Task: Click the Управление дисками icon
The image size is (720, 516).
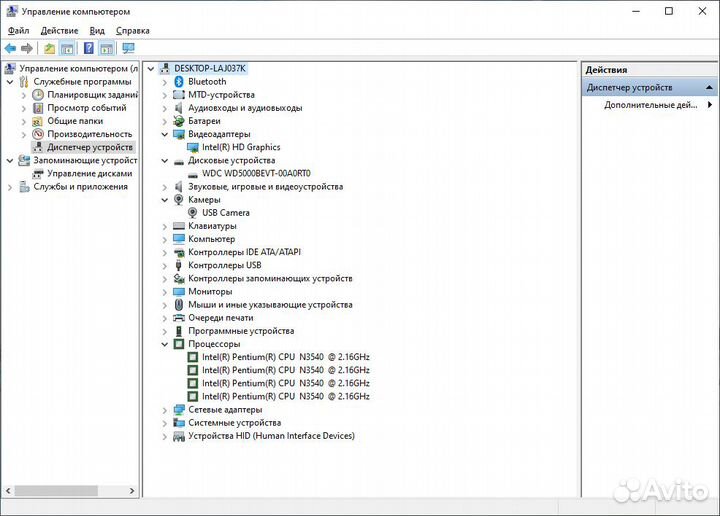Action: tap(38, 174)
